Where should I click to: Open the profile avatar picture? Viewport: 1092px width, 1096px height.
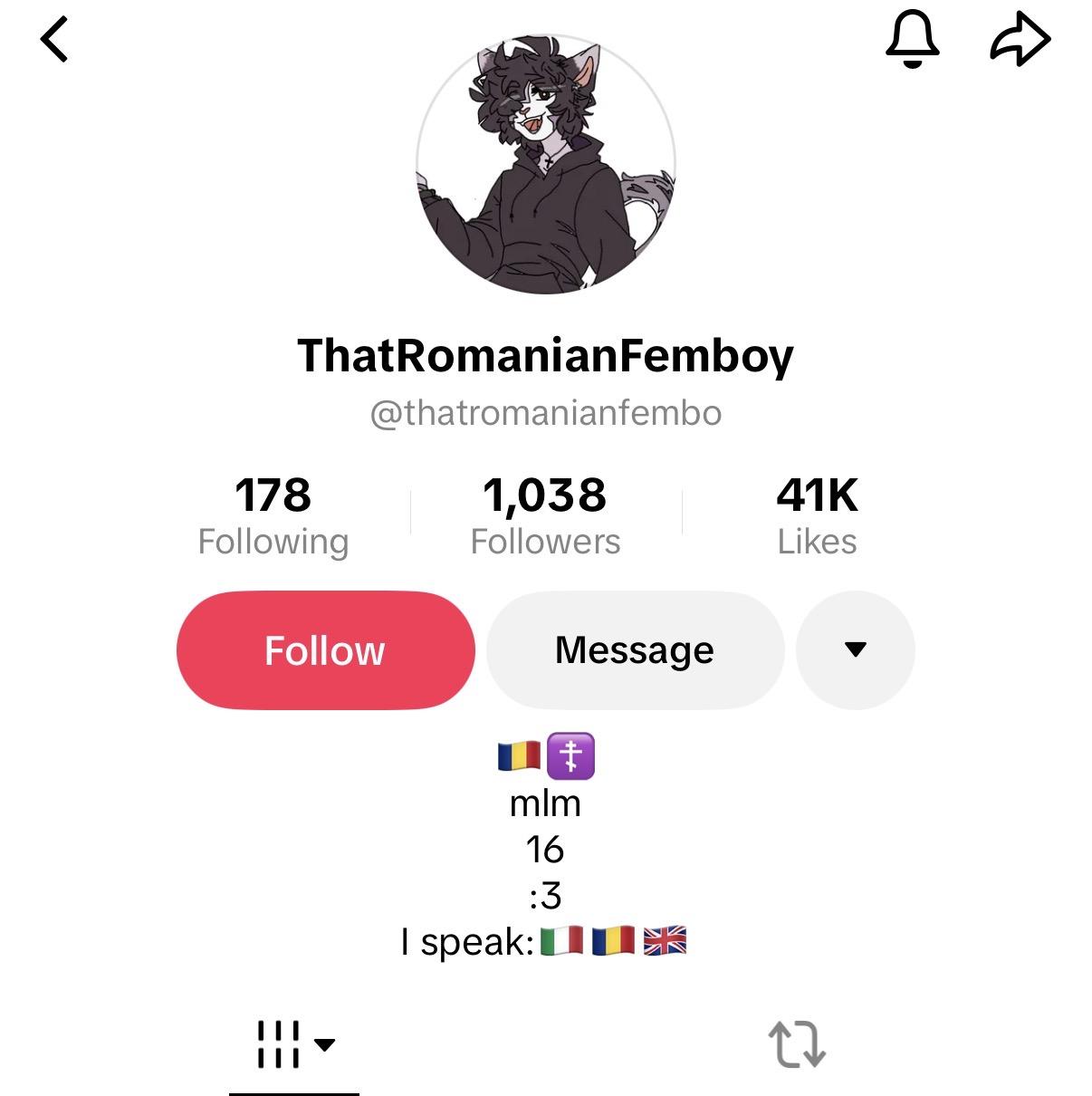[x=546, y=164]
